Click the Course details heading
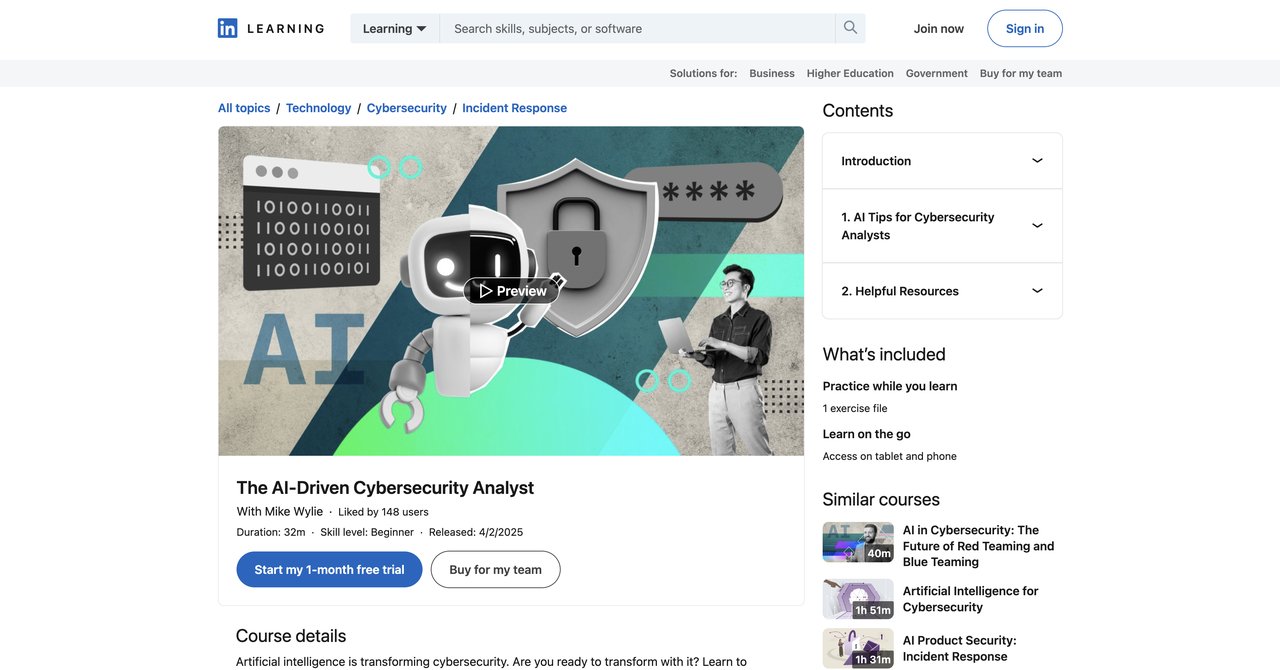The height and width of the screenshot is (670, 1280). tap(291, 636)
